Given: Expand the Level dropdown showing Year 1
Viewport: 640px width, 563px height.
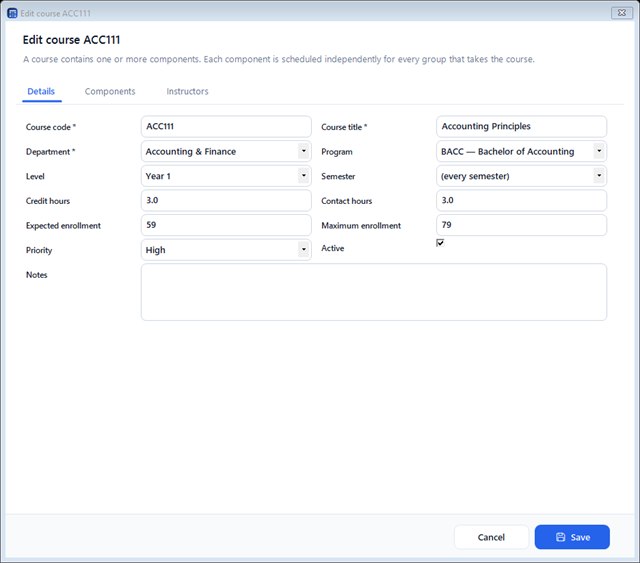Looking at the screenshot, I should pyautogui.click(x=226, y=176).
